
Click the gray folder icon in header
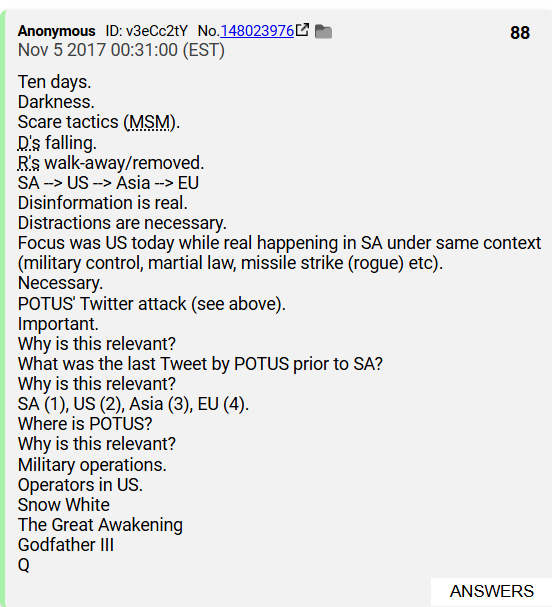click(323, 31)
